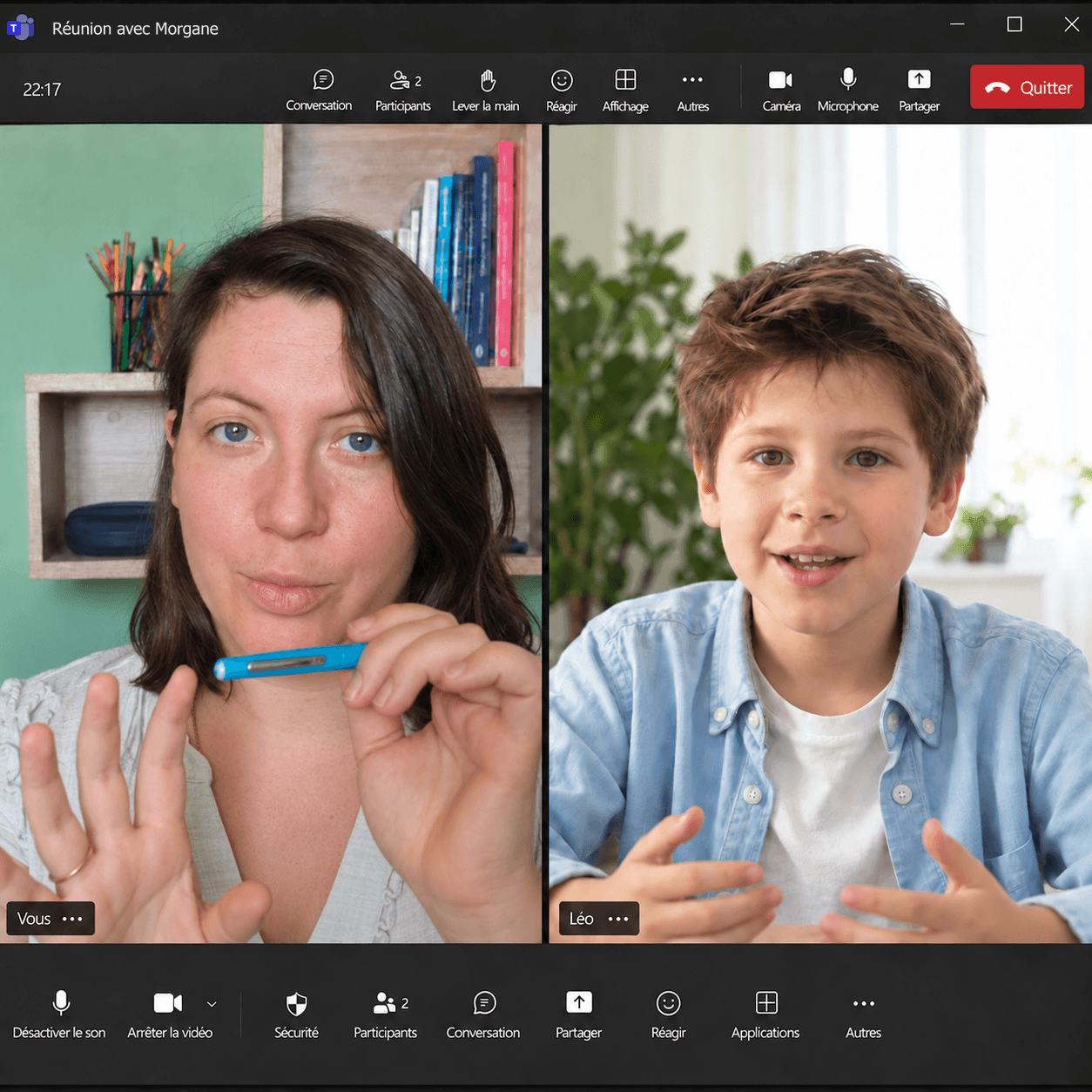Maximize the meeting window

coord(1014,24)
